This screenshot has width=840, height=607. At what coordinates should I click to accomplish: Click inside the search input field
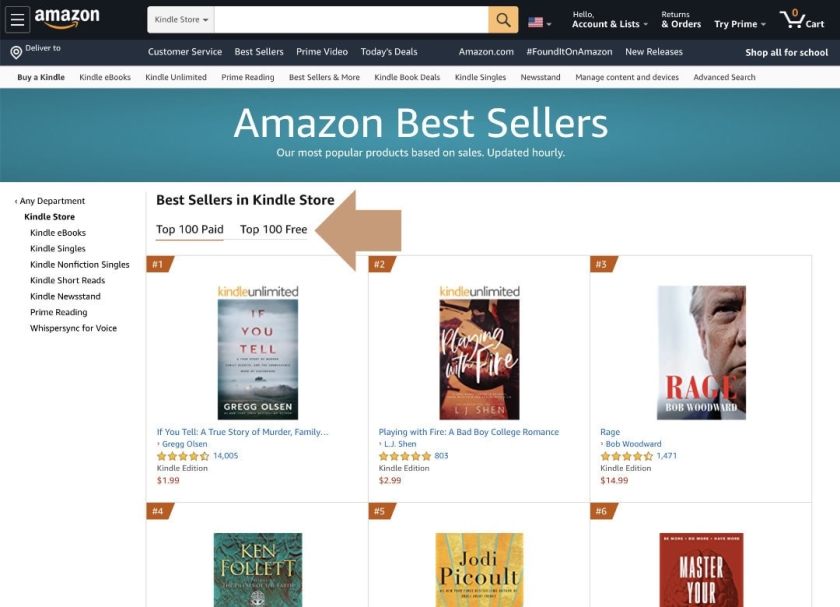coord(350,19)
